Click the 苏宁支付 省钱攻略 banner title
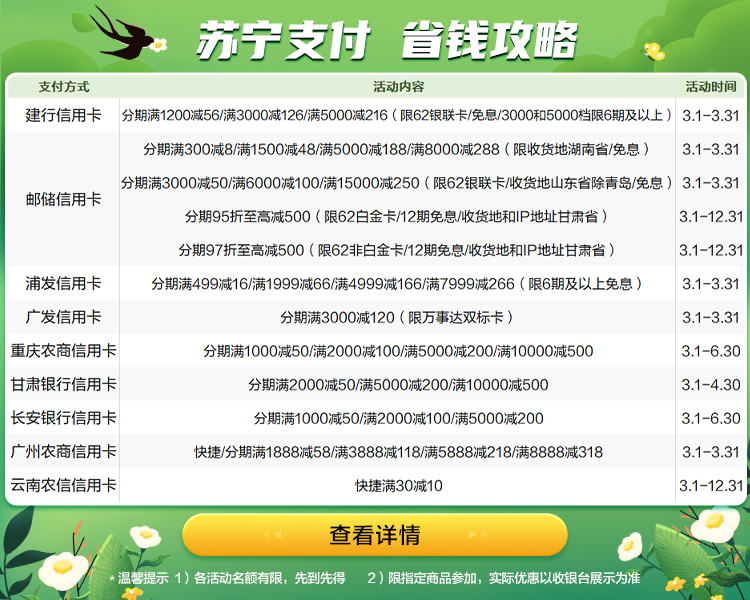750x600 pixels. coord(386,40)
